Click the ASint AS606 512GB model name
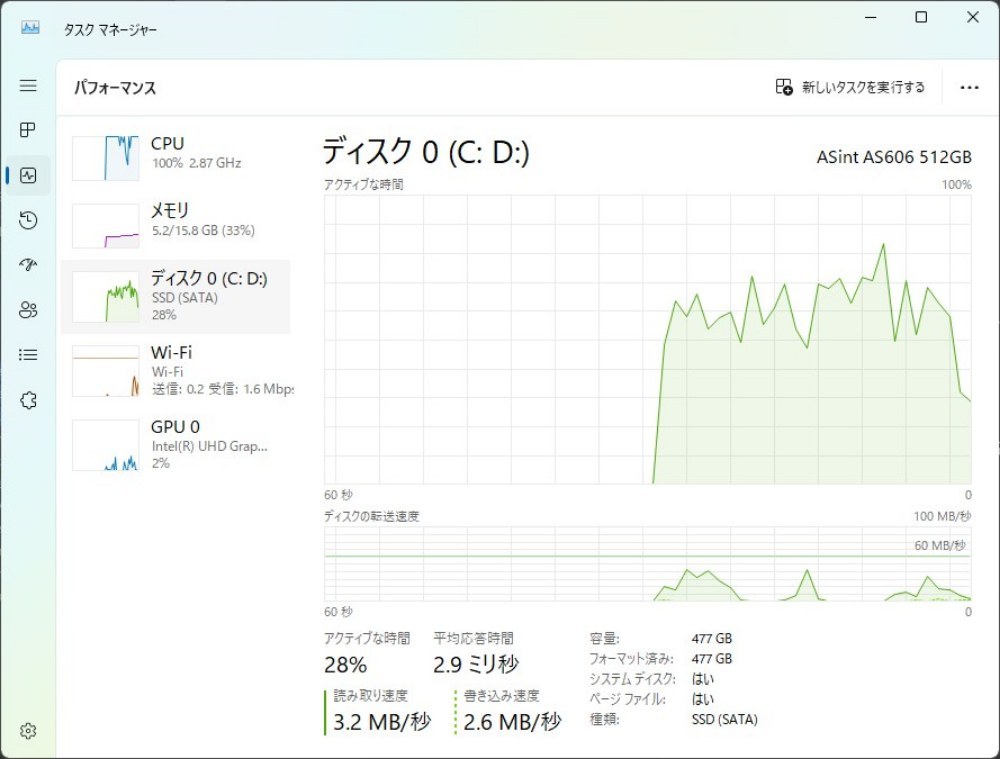 [894, 157]
